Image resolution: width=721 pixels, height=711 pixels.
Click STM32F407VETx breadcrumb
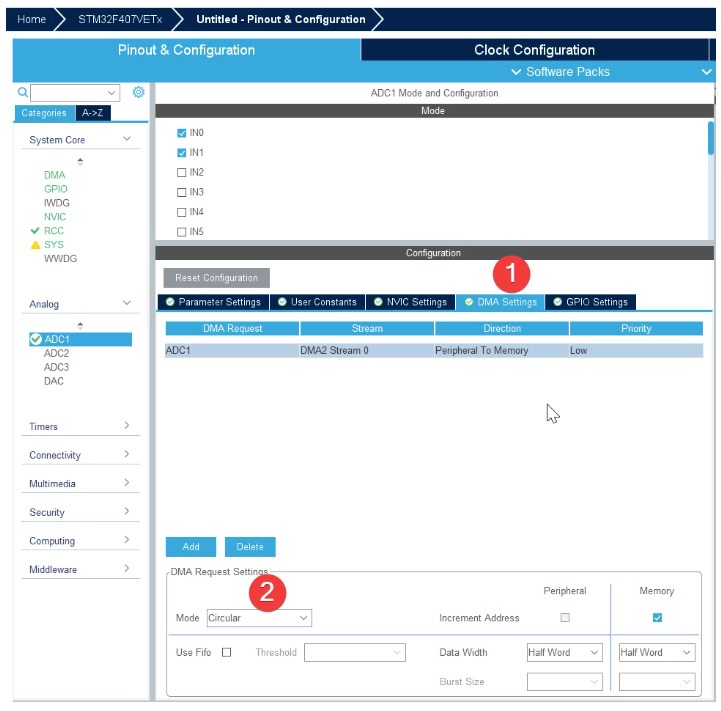click(x=120, y=19)
